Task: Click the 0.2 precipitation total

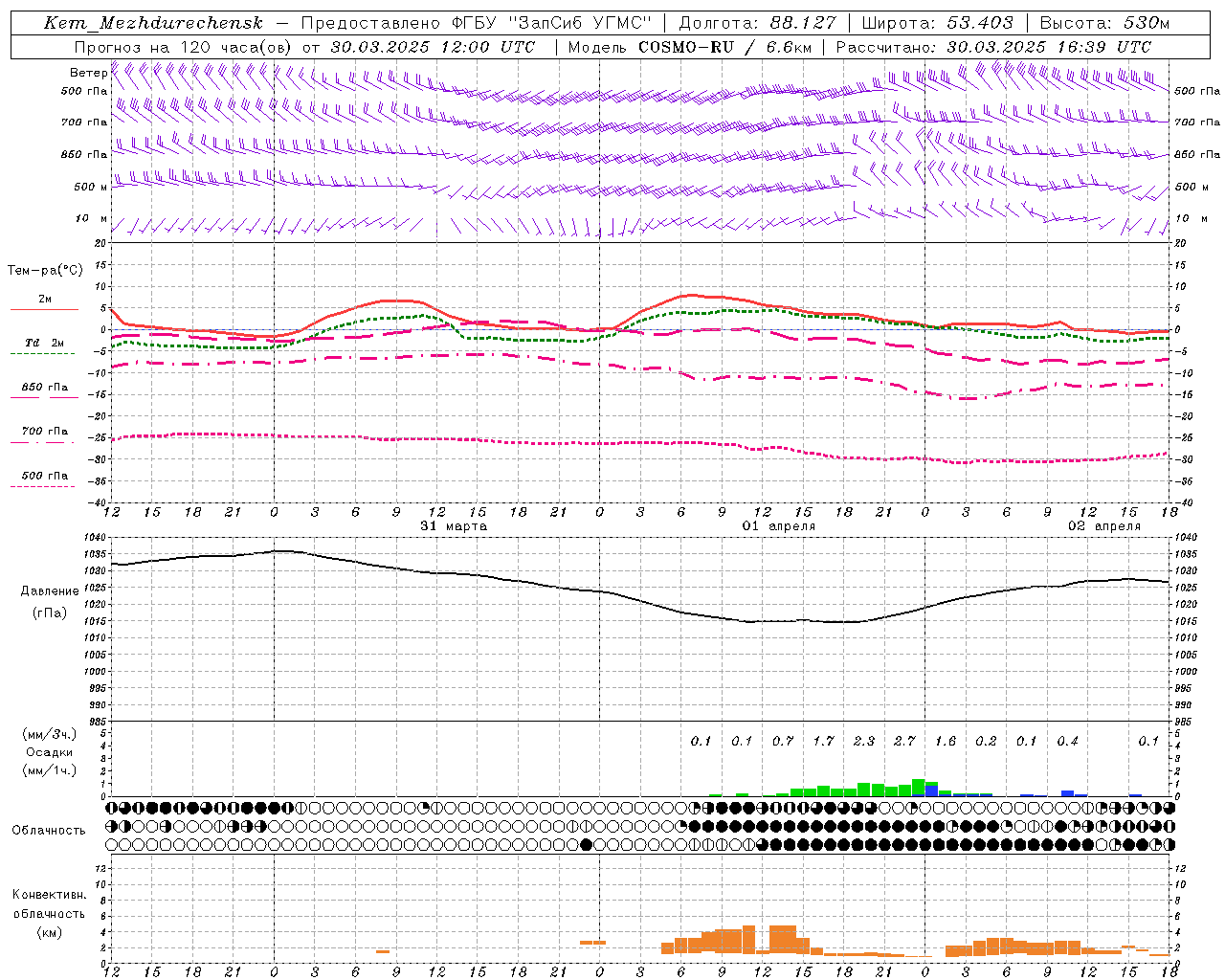Action: (x=986, y=741)
